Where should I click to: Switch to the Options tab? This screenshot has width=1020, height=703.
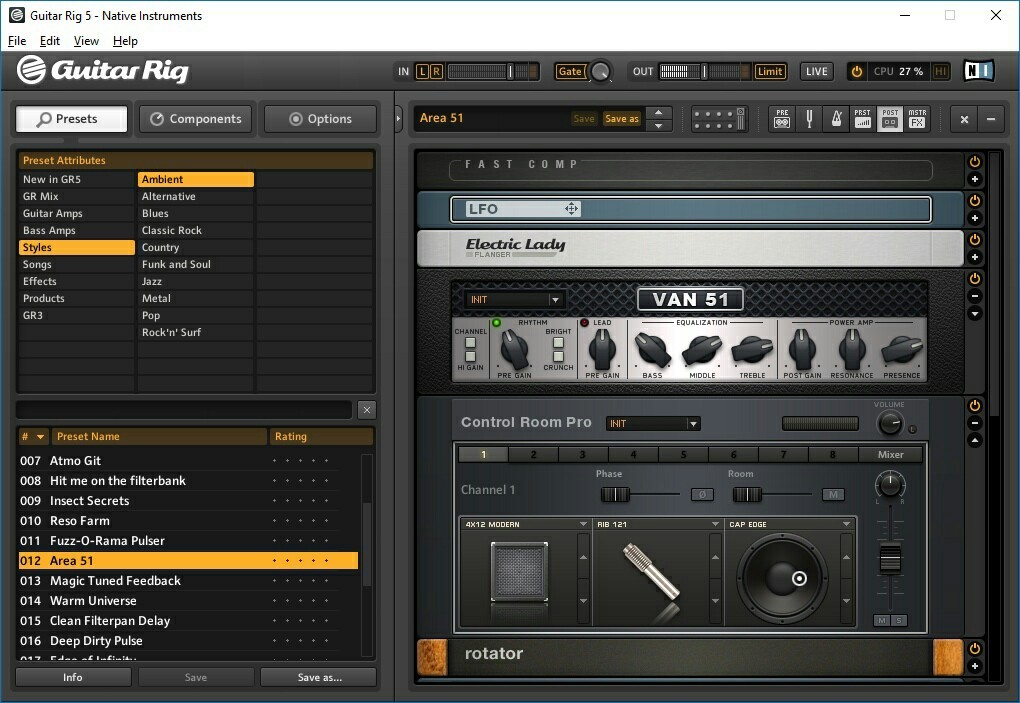click(x=321, y=119)
